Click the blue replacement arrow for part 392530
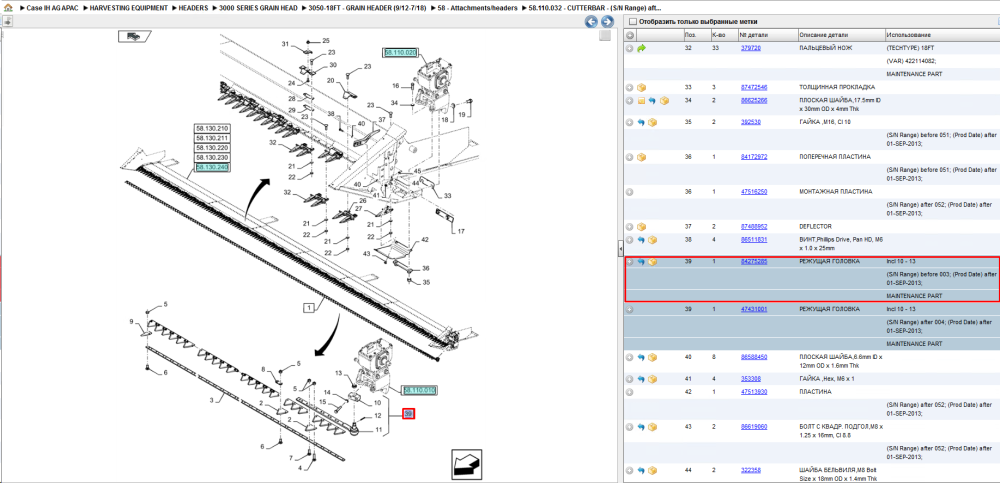 tap(641, 122)
